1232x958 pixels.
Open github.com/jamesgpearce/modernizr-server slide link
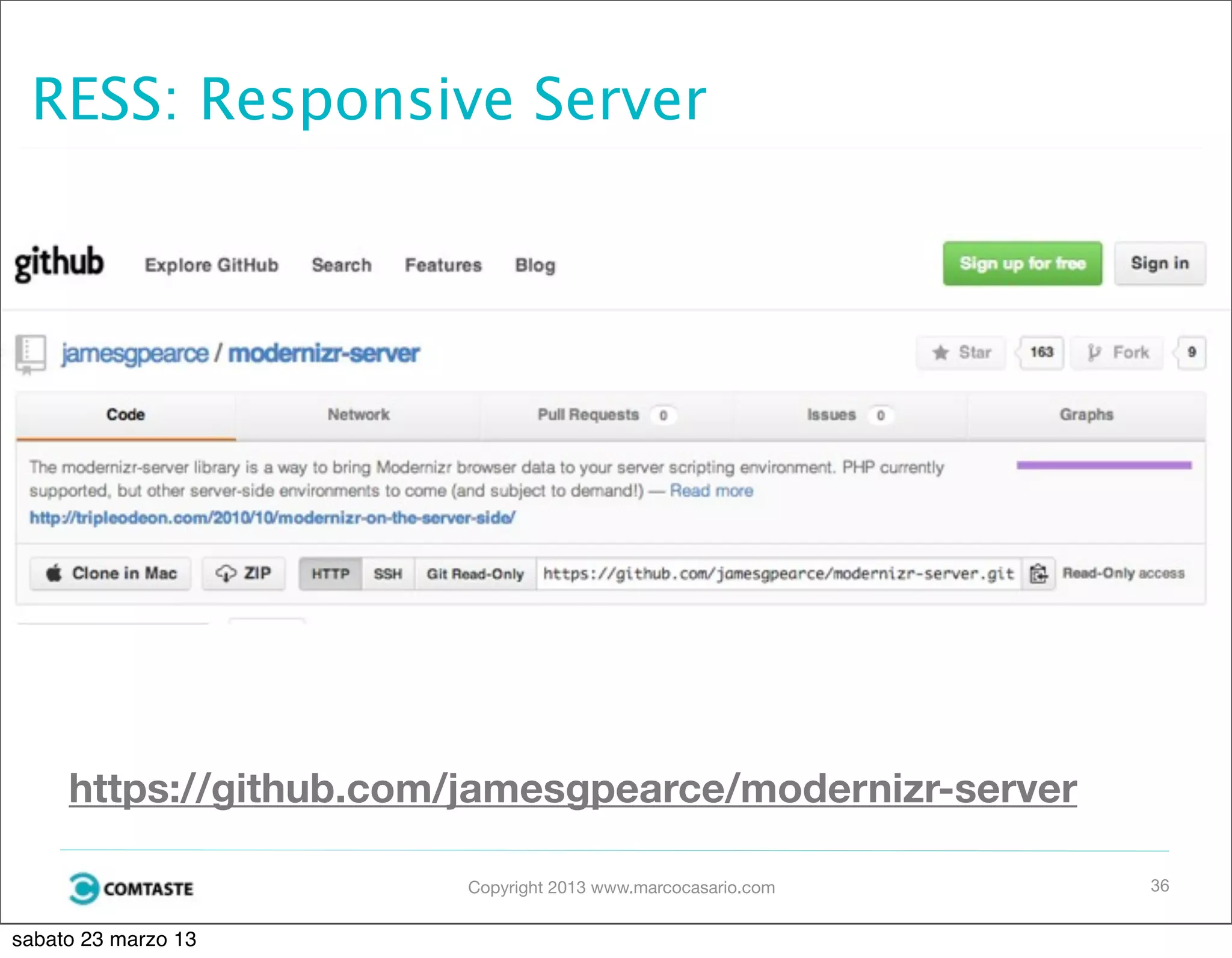pyautogui.click(x=573, y=788)
